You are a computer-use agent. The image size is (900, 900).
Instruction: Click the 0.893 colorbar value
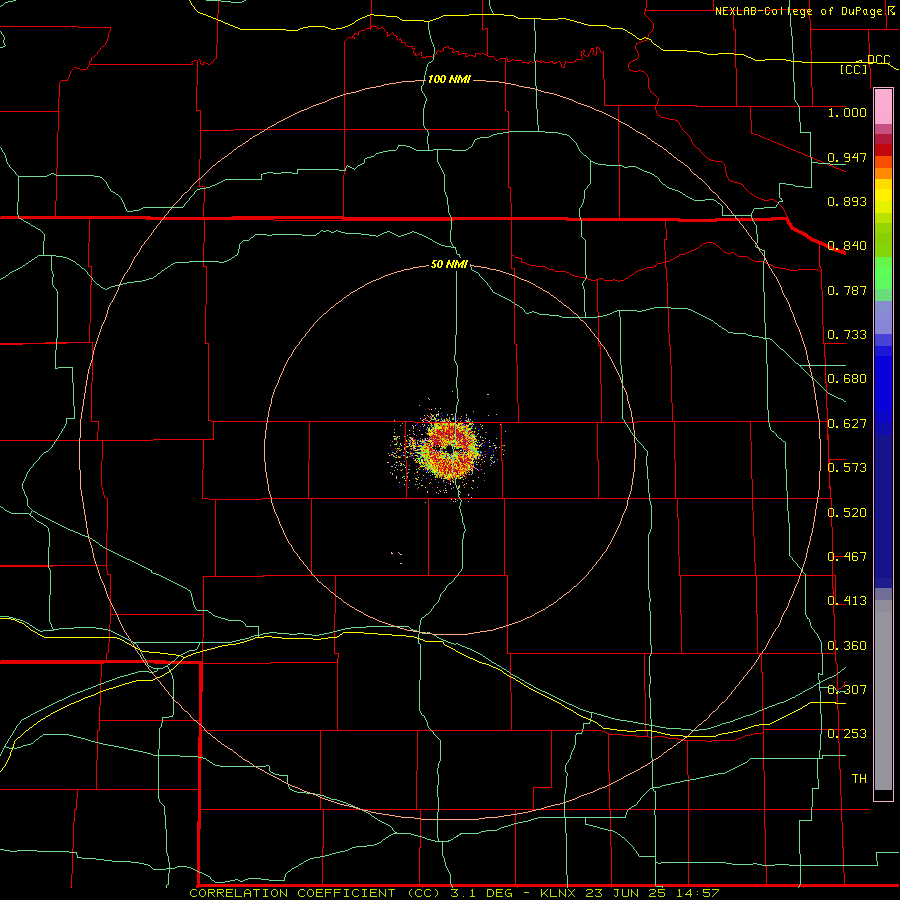[847, 201]
